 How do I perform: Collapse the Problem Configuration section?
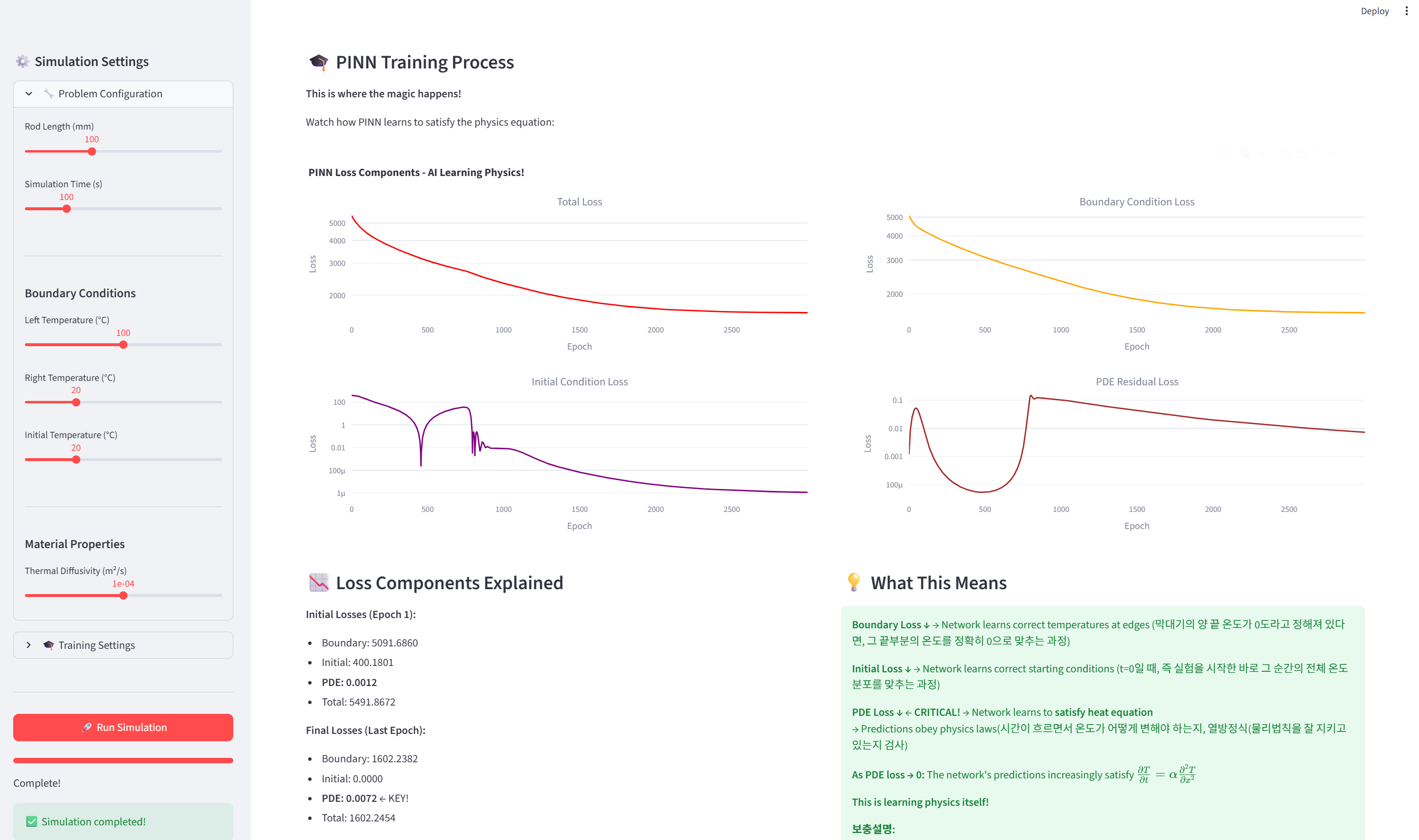point(29,94)
